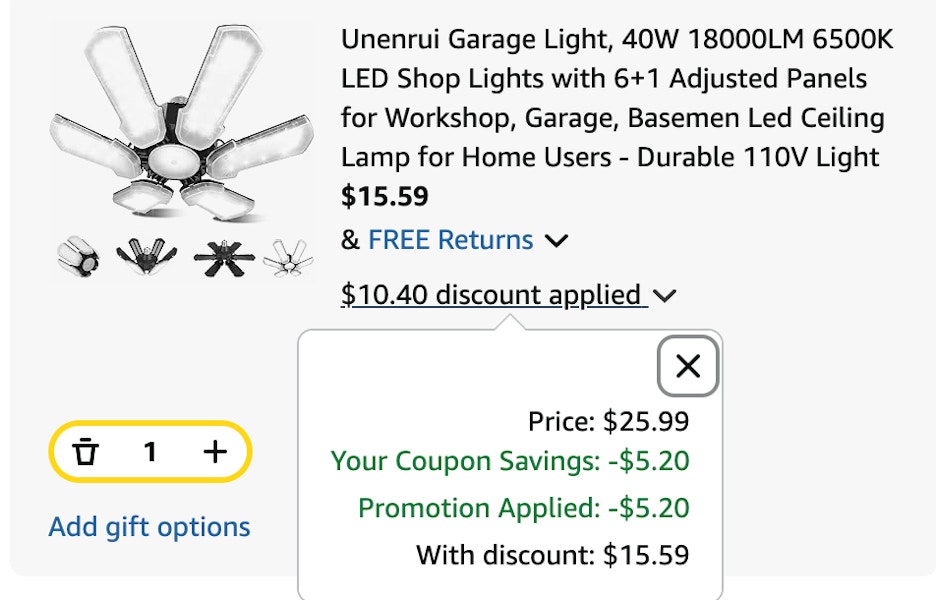Open the $10.40 discount applied link
Viewport: 936px width, 600px height.
494,295
